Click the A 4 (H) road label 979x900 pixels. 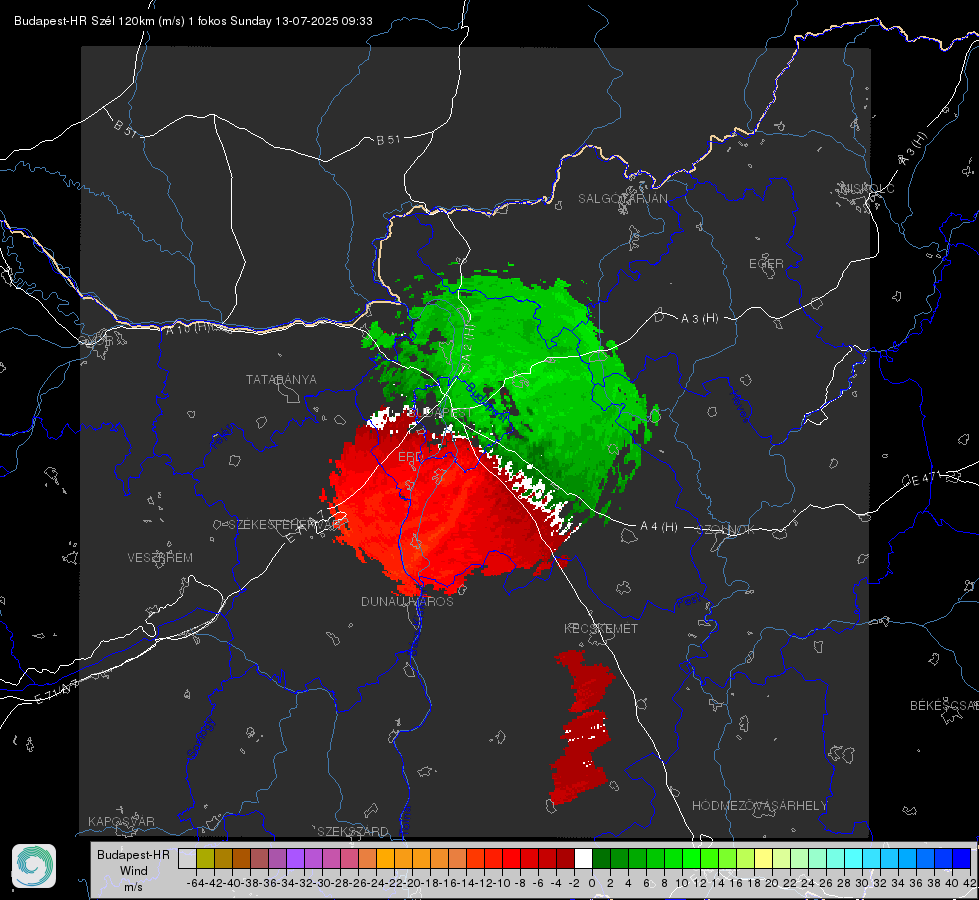659,527
